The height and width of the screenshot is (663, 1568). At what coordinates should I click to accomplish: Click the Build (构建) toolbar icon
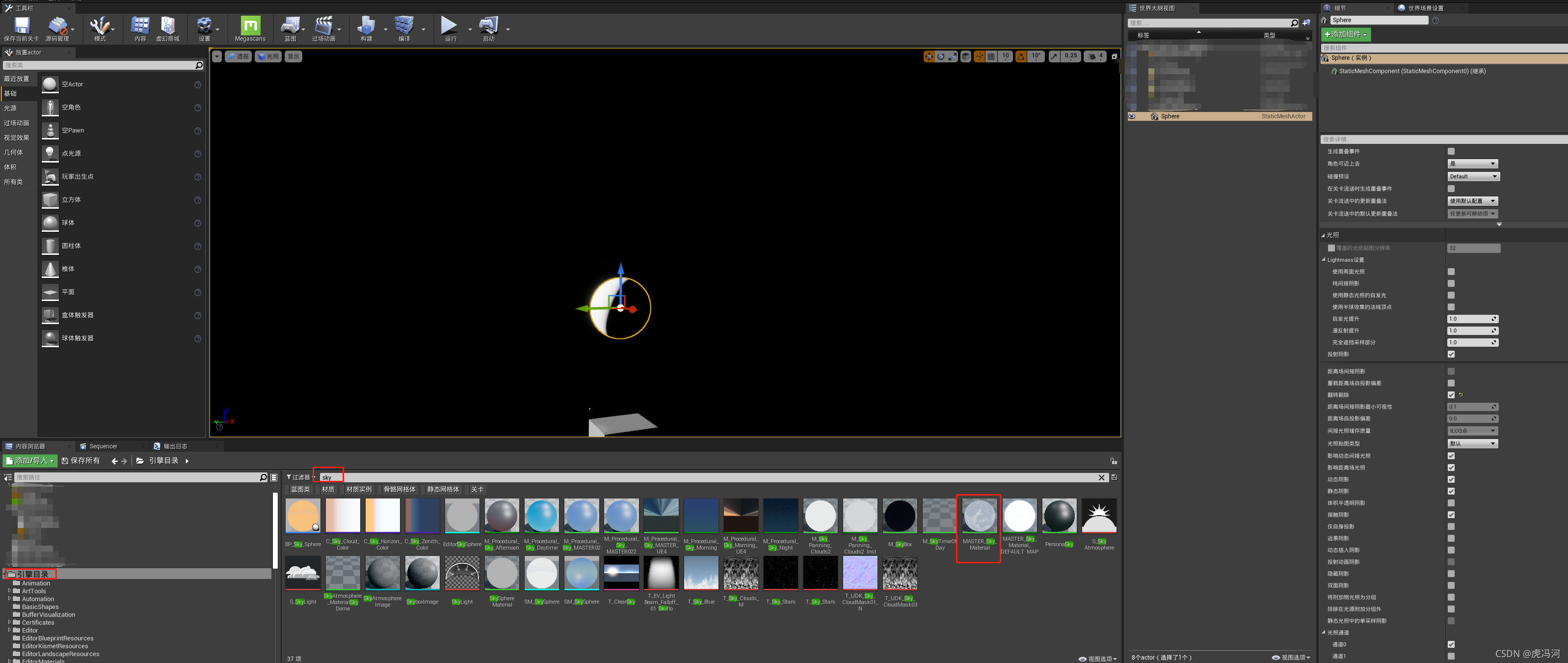366,26
